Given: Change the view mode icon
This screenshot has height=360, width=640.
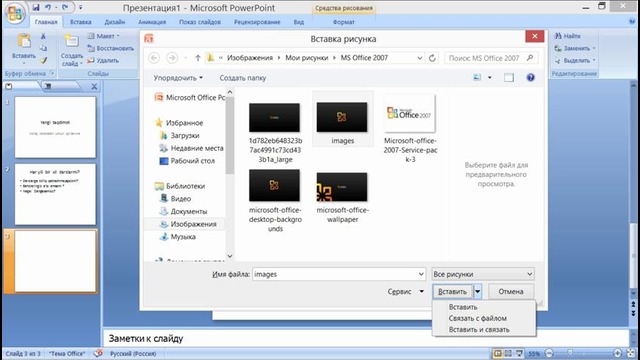Looking at the screenshot, I should pyautogui.click(x=477, y=78).
